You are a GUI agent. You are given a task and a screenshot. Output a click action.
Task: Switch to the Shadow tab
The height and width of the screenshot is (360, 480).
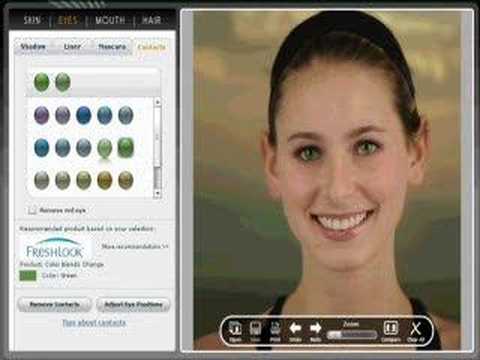[x=33, y=47]
